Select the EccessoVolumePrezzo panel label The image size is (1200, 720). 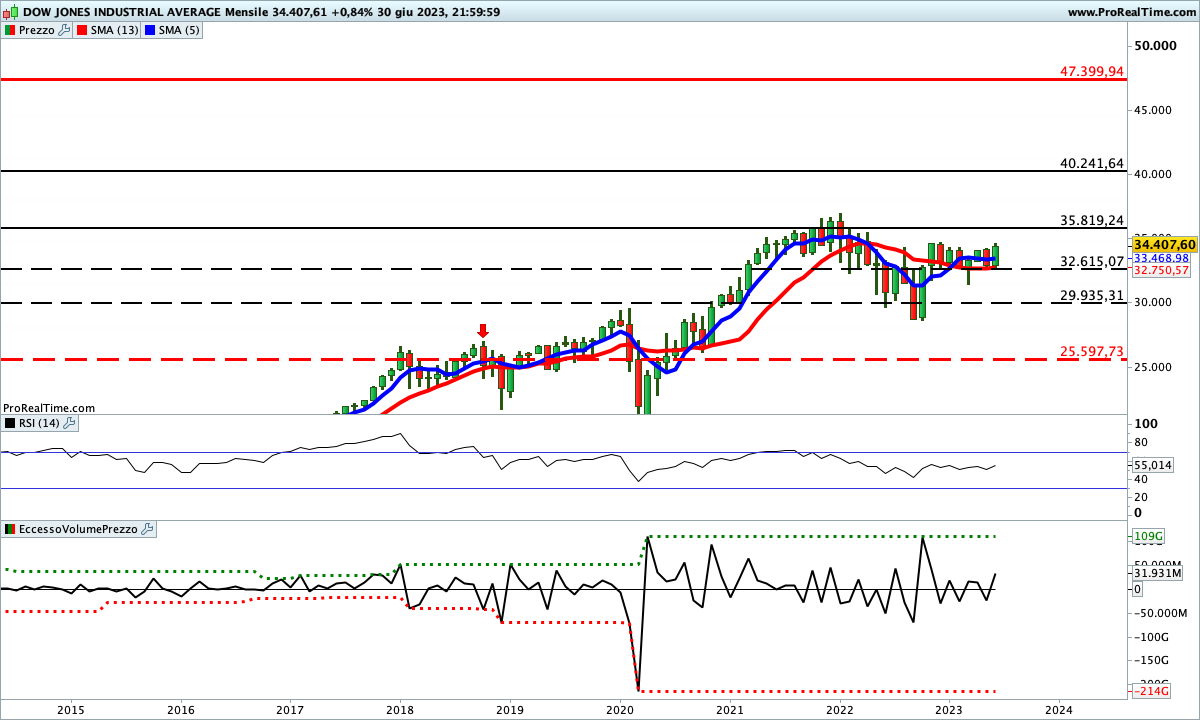coord(78,528)
